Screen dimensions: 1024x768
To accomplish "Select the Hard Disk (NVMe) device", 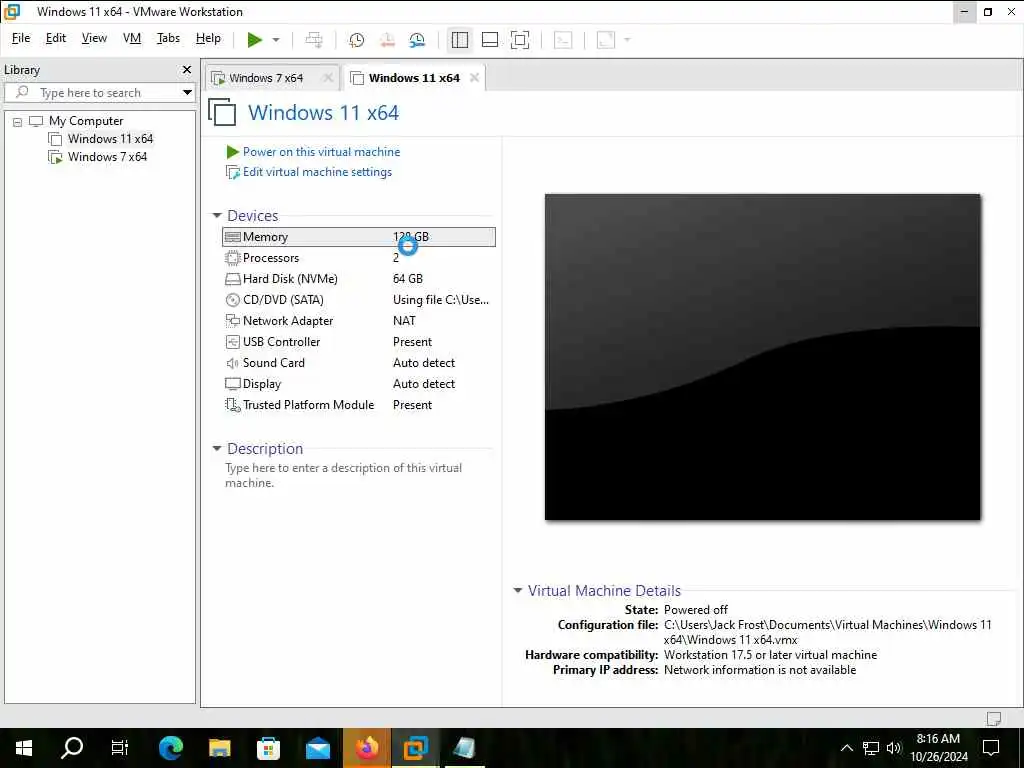I will pos(359,279).
